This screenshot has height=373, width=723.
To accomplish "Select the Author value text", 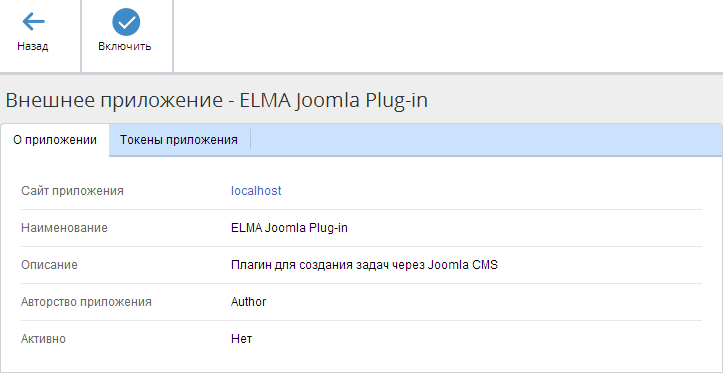I will click(x=249, y=302).
